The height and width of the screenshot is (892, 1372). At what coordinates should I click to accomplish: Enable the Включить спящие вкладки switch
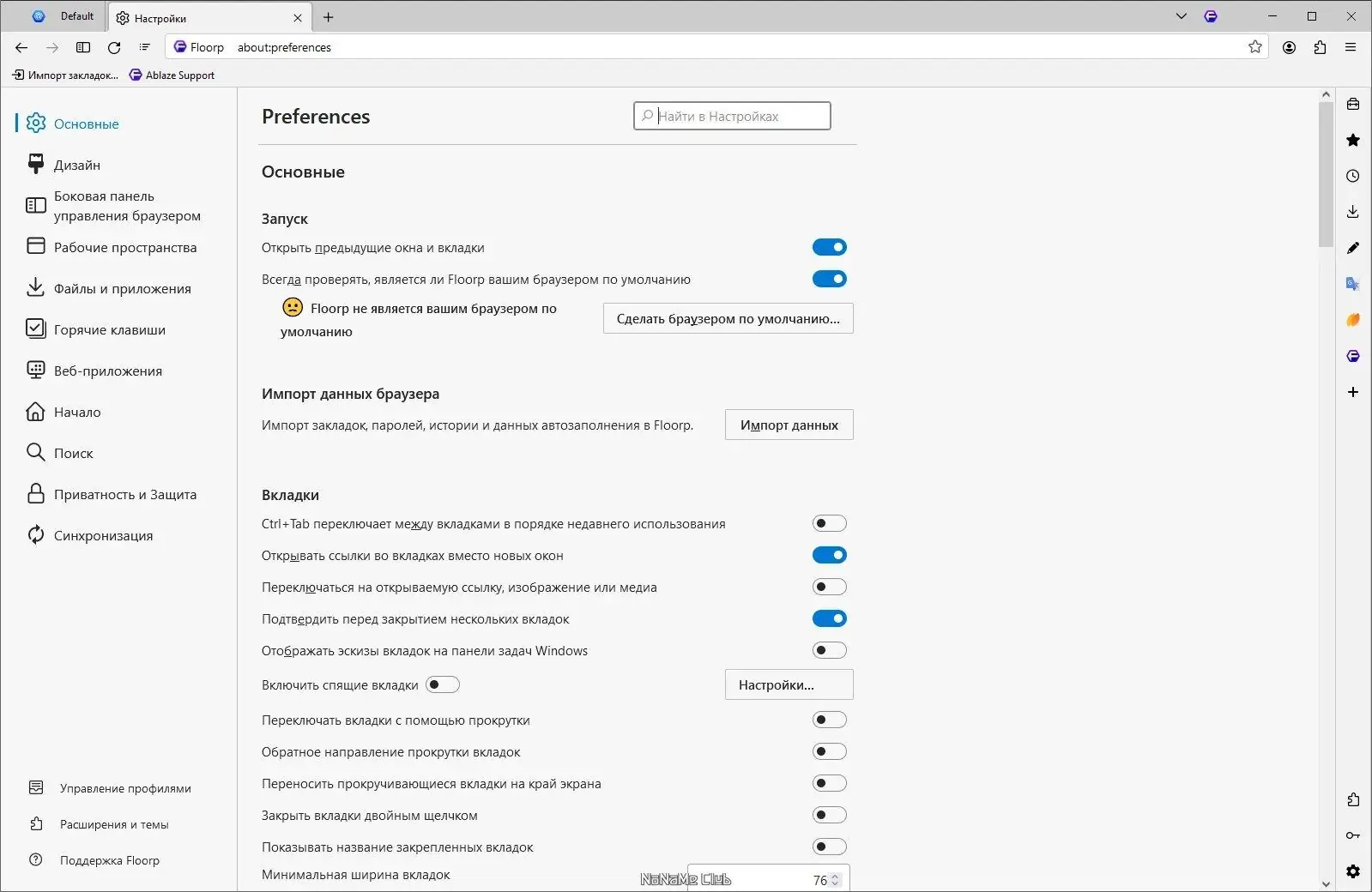coord(443,684)
